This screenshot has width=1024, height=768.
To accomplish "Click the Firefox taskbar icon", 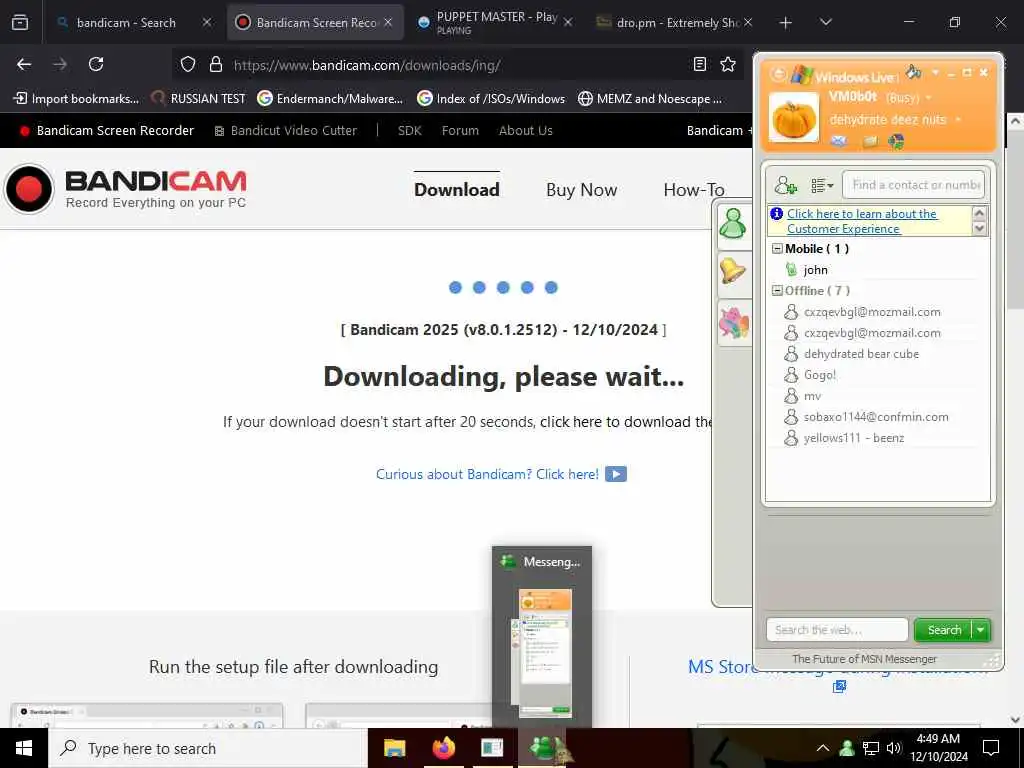I will tap(443, 748).
